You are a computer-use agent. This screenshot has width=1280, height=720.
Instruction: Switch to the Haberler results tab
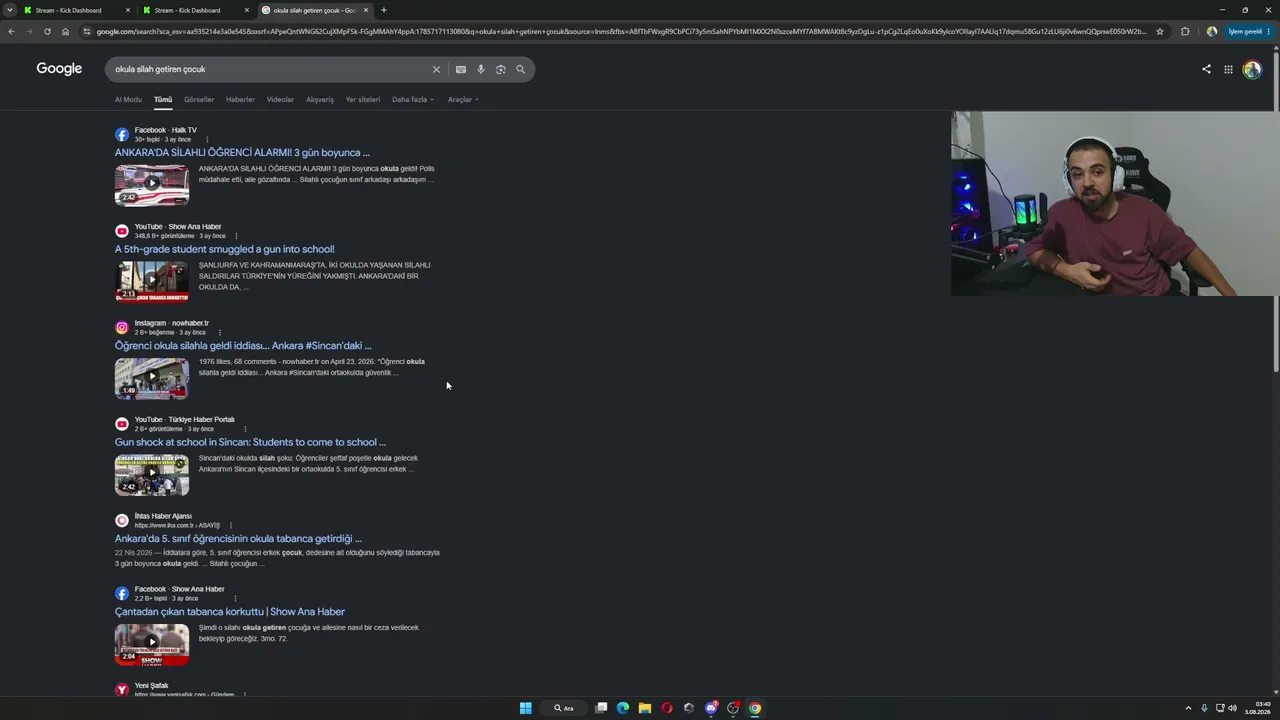[240, 100]
